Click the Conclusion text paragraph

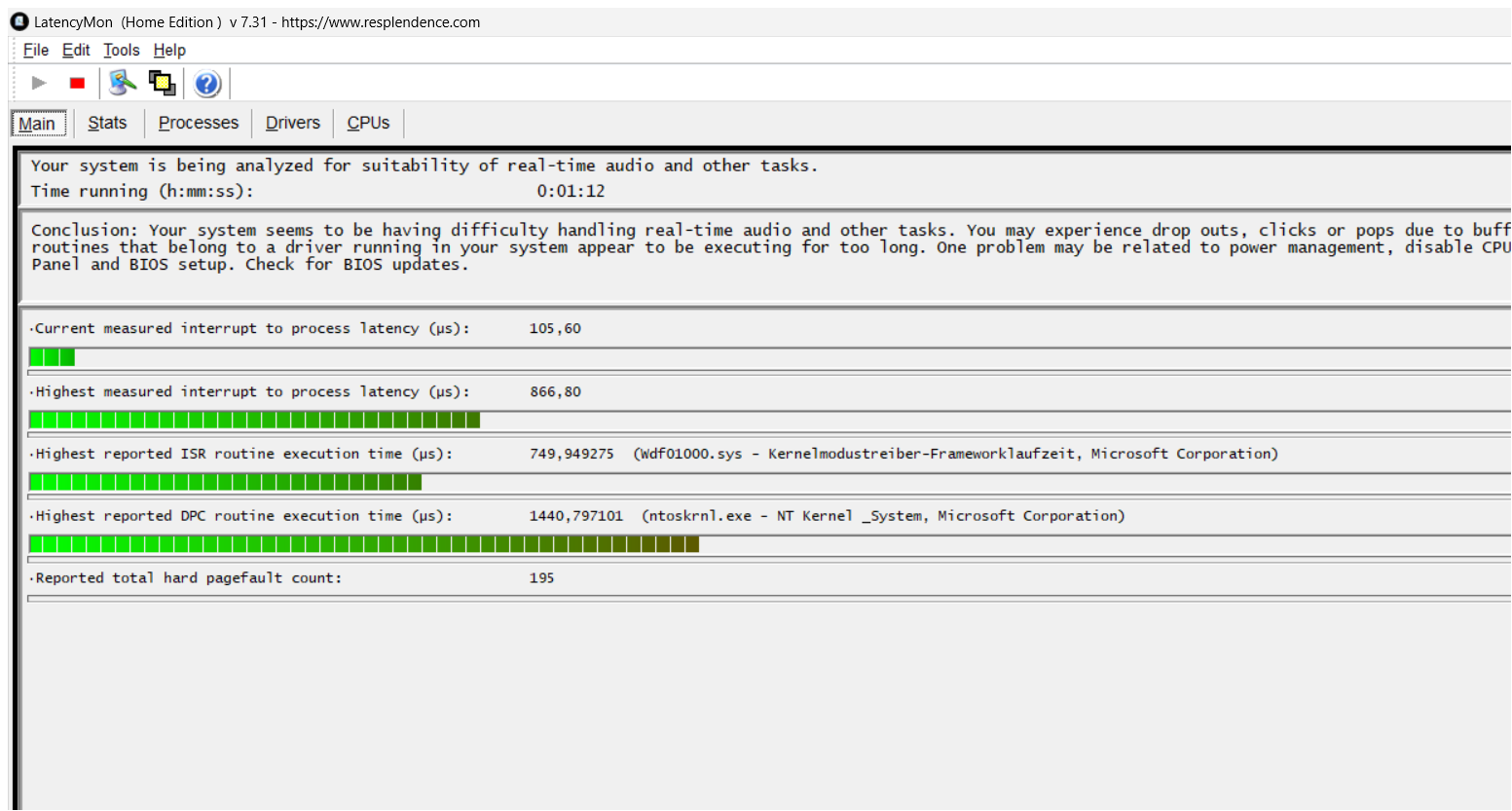pos(770,247)
